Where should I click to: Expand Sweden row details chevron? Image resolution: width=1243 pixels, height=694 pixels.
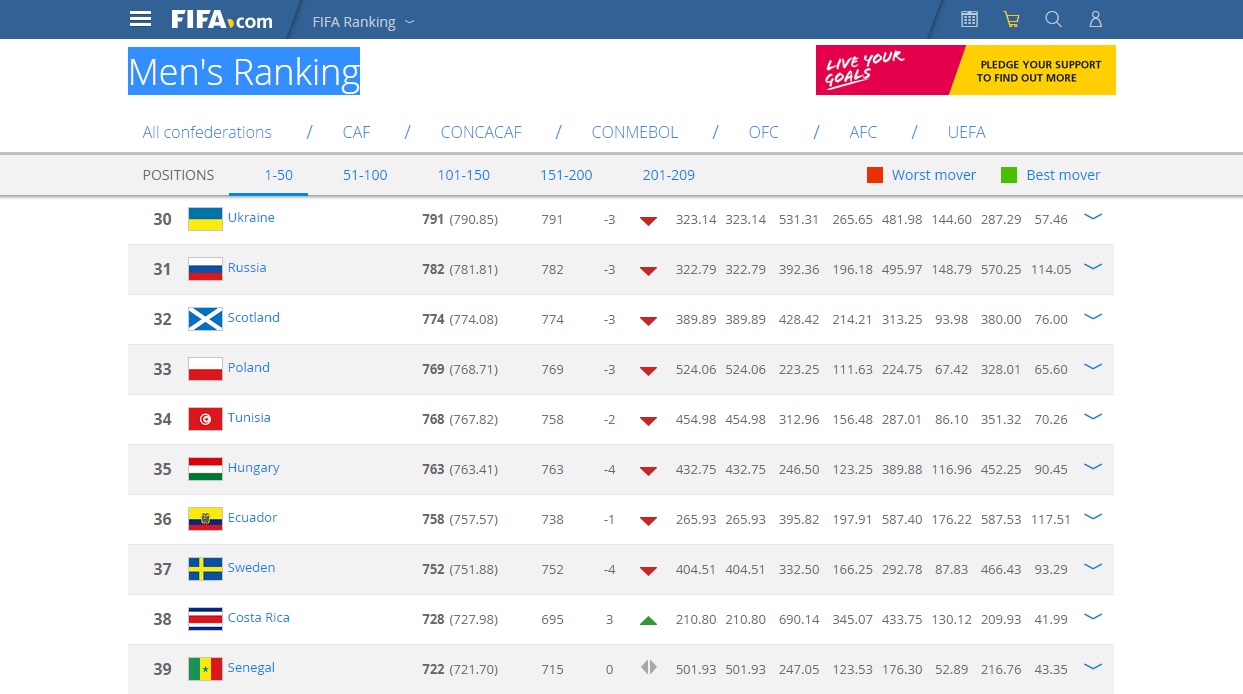[x=1093, y=566]
